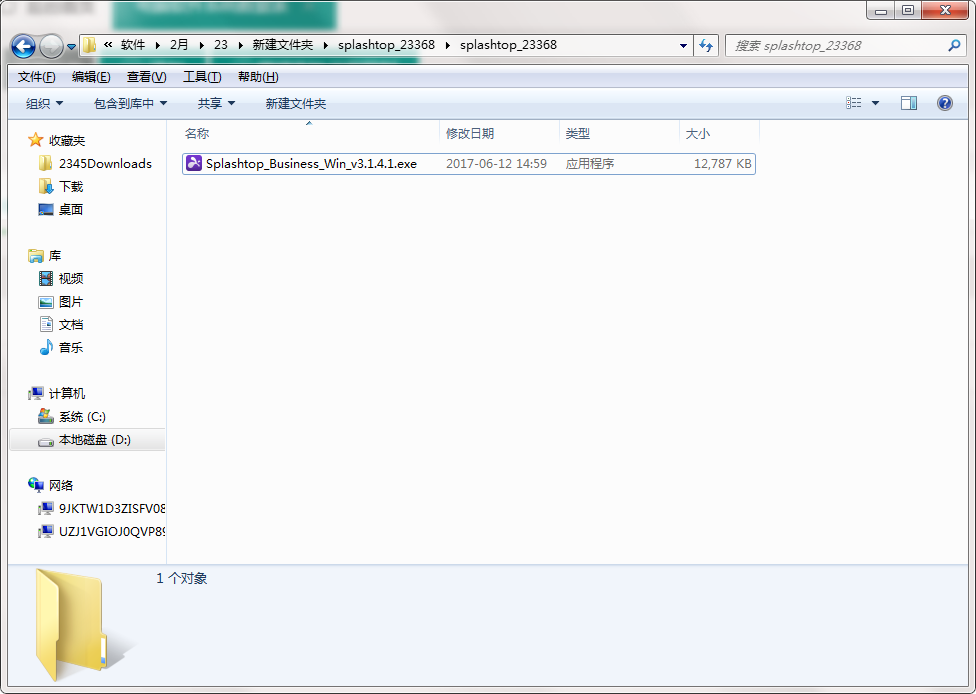Viewport: 976px width, 694px height.
Task: Click the 桌面 desktop icon
Action: tap(45, 210)
